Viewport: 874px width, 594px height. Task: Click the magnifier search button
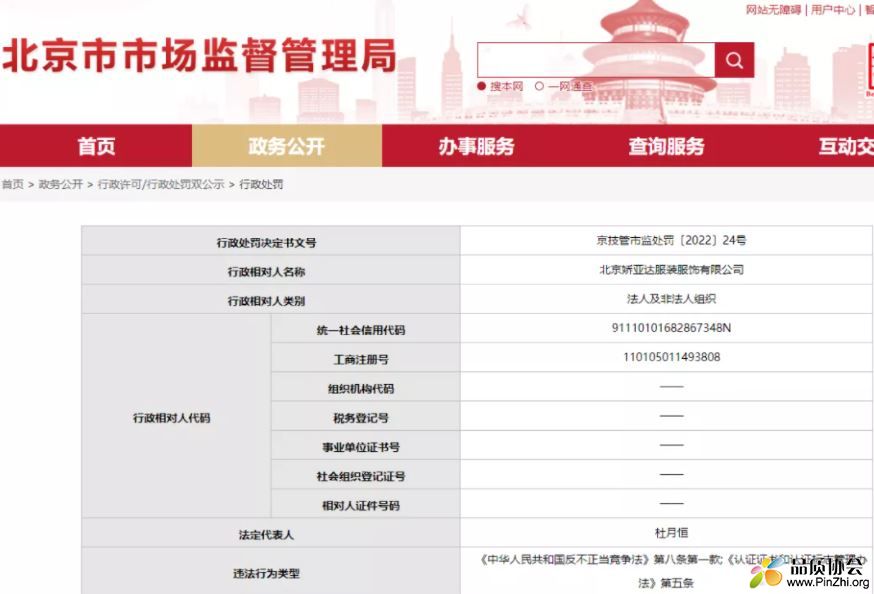(x=734, y=60)
